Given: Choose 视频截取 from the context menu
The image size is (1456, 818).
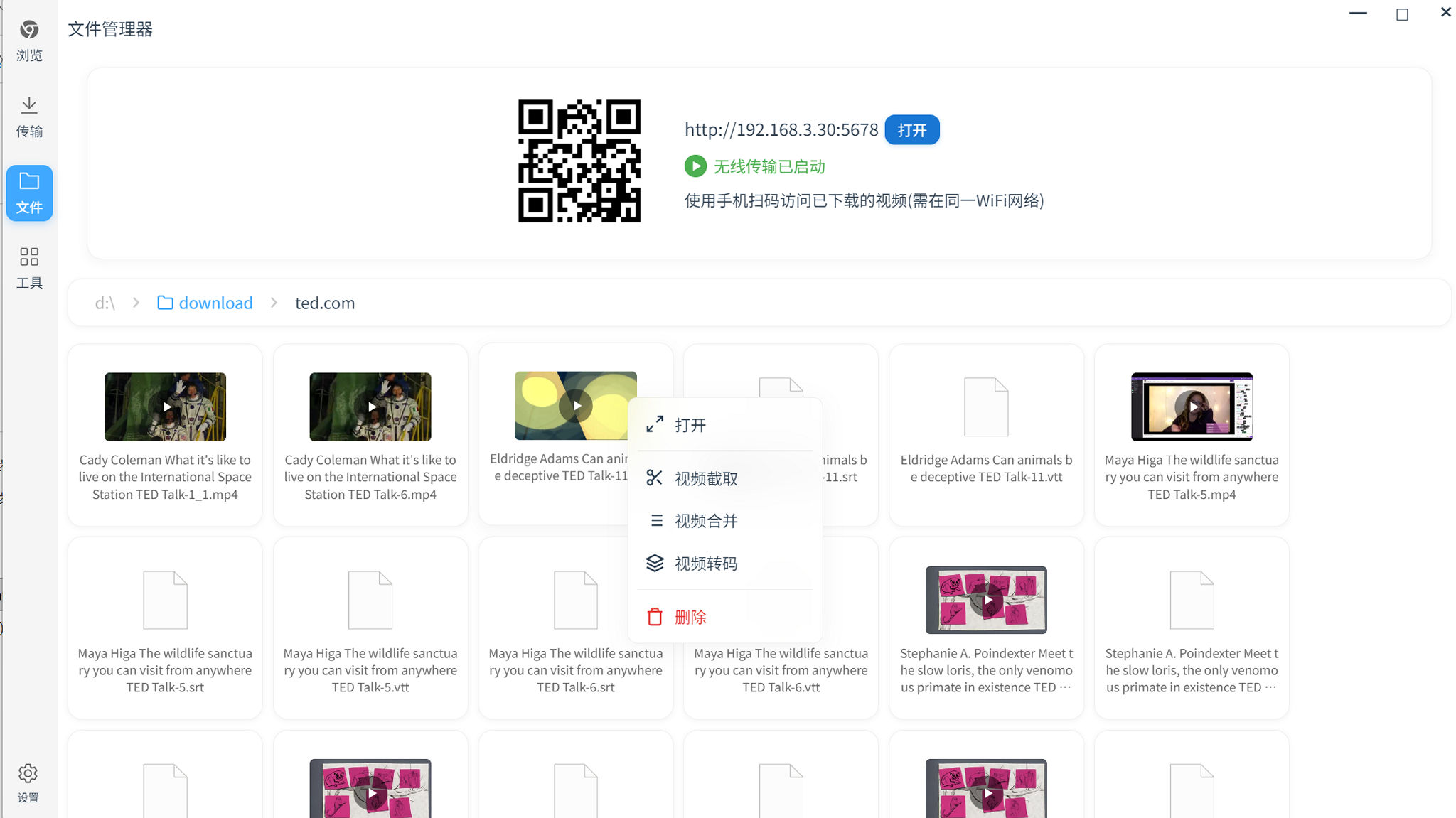Looking at the screenshot, I should click(725, 479).
